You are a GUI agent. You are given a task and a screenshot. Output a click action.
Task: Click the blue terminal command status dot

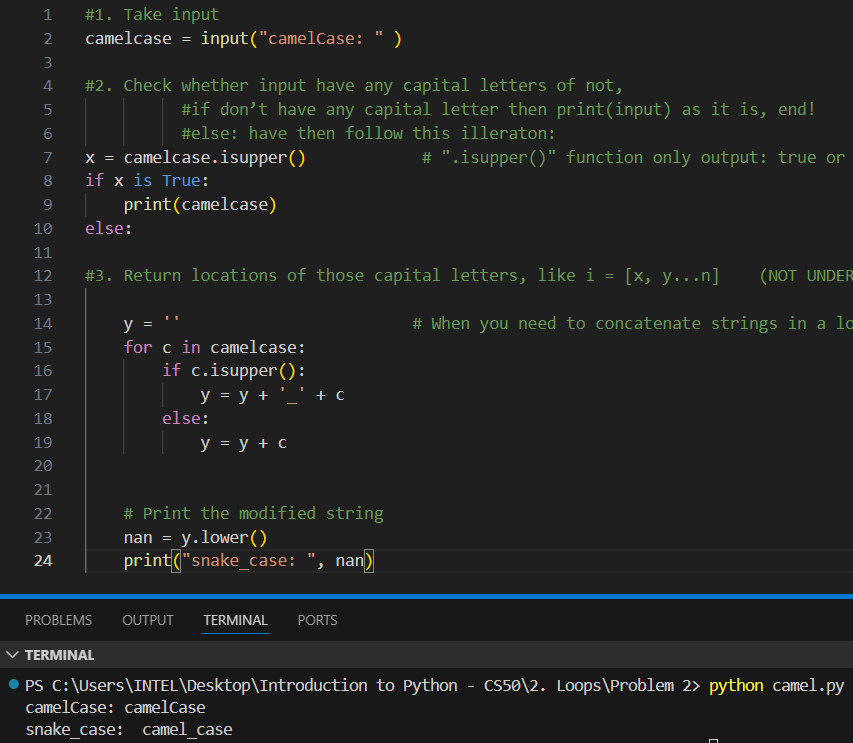14,684
